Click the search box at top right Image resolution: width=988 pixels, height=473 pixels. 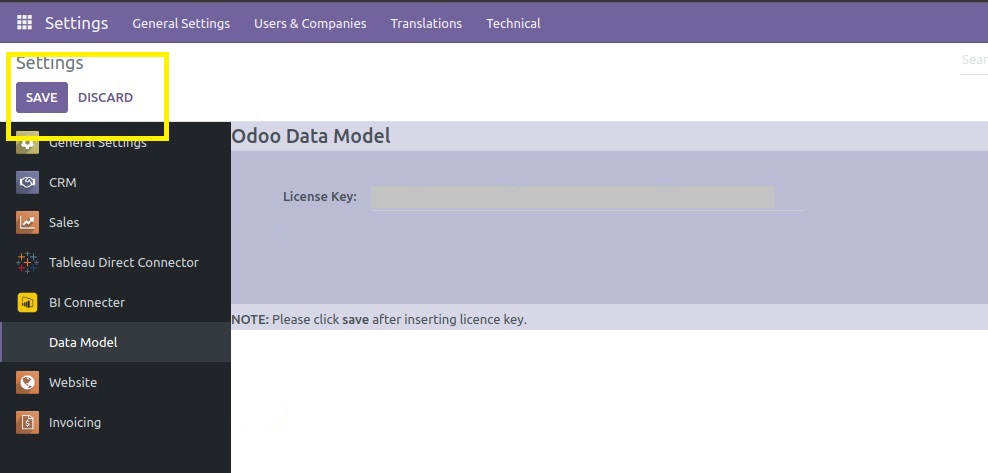(973, 61)
